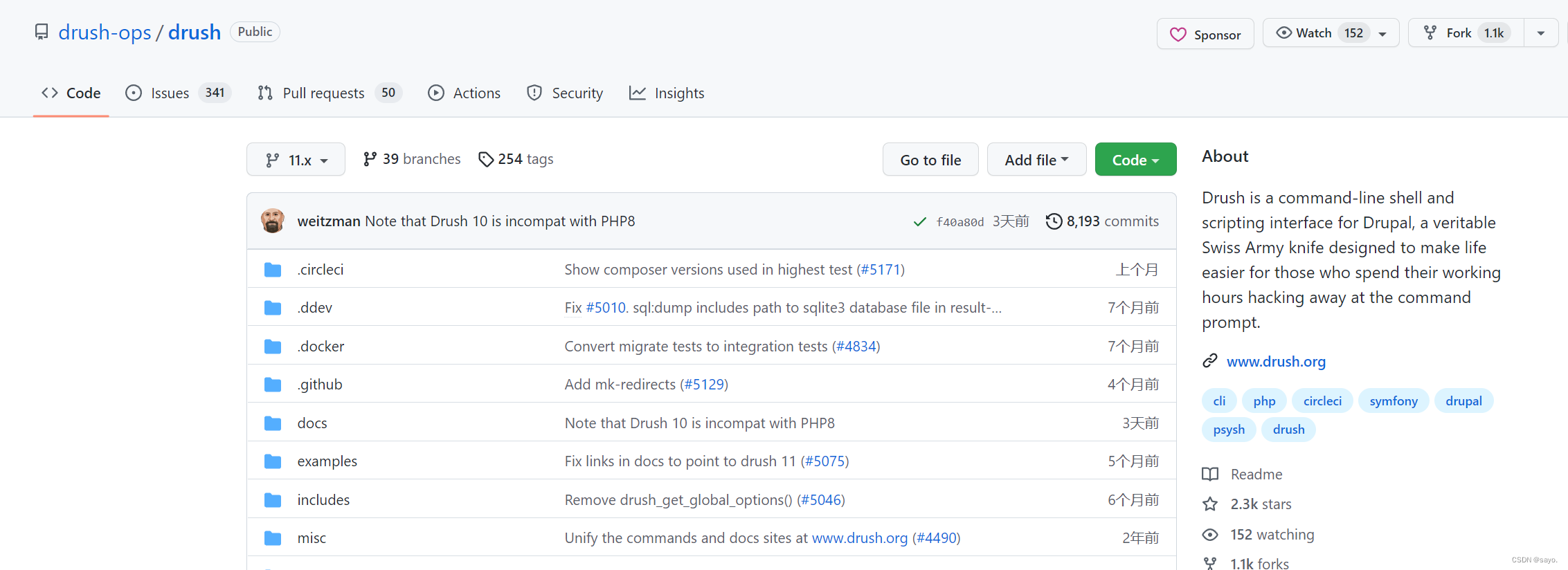This screenshot has width=1568, height=570.
Task: Open the Pull requests tab
Action: click(330, 93)
